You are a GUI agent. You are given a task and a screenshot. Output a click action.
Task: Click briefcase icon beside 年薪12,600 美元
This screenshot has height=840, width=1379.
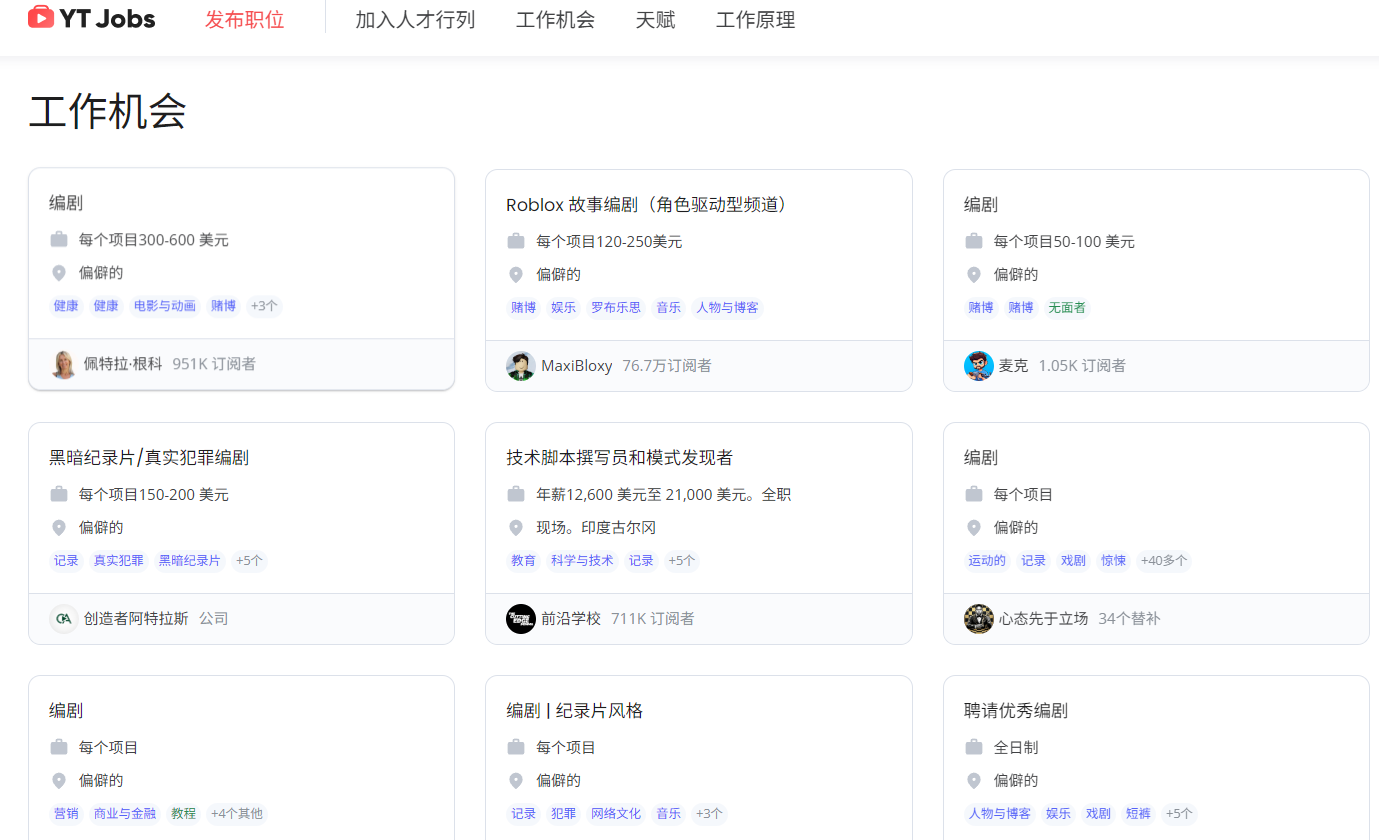(x=516, y=494)
